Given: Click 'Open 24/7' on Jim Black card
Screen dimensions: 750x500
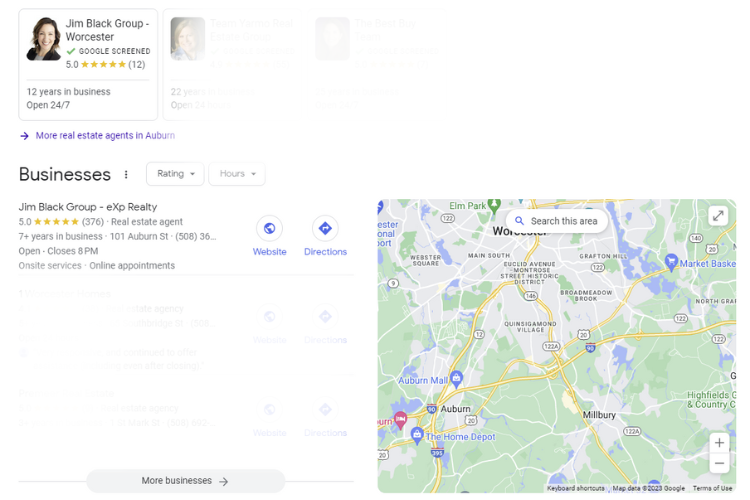Looking at the screenshot, I should pyautogui.click(x=48, y=105).
